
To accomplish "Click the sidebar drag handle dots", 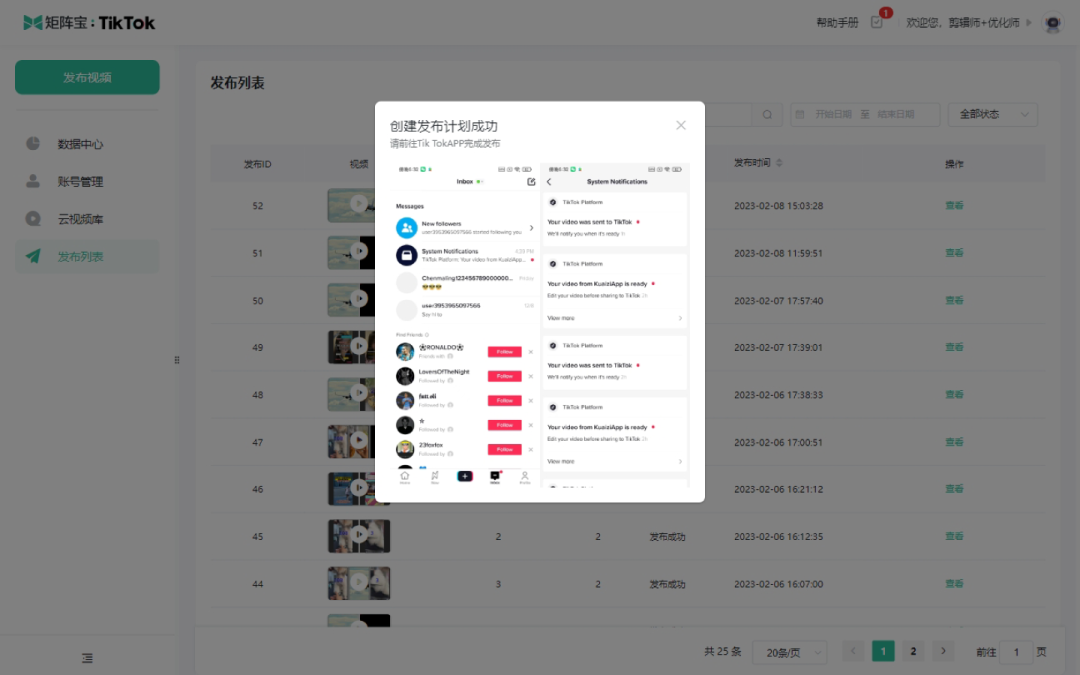I will click(177, 360).
